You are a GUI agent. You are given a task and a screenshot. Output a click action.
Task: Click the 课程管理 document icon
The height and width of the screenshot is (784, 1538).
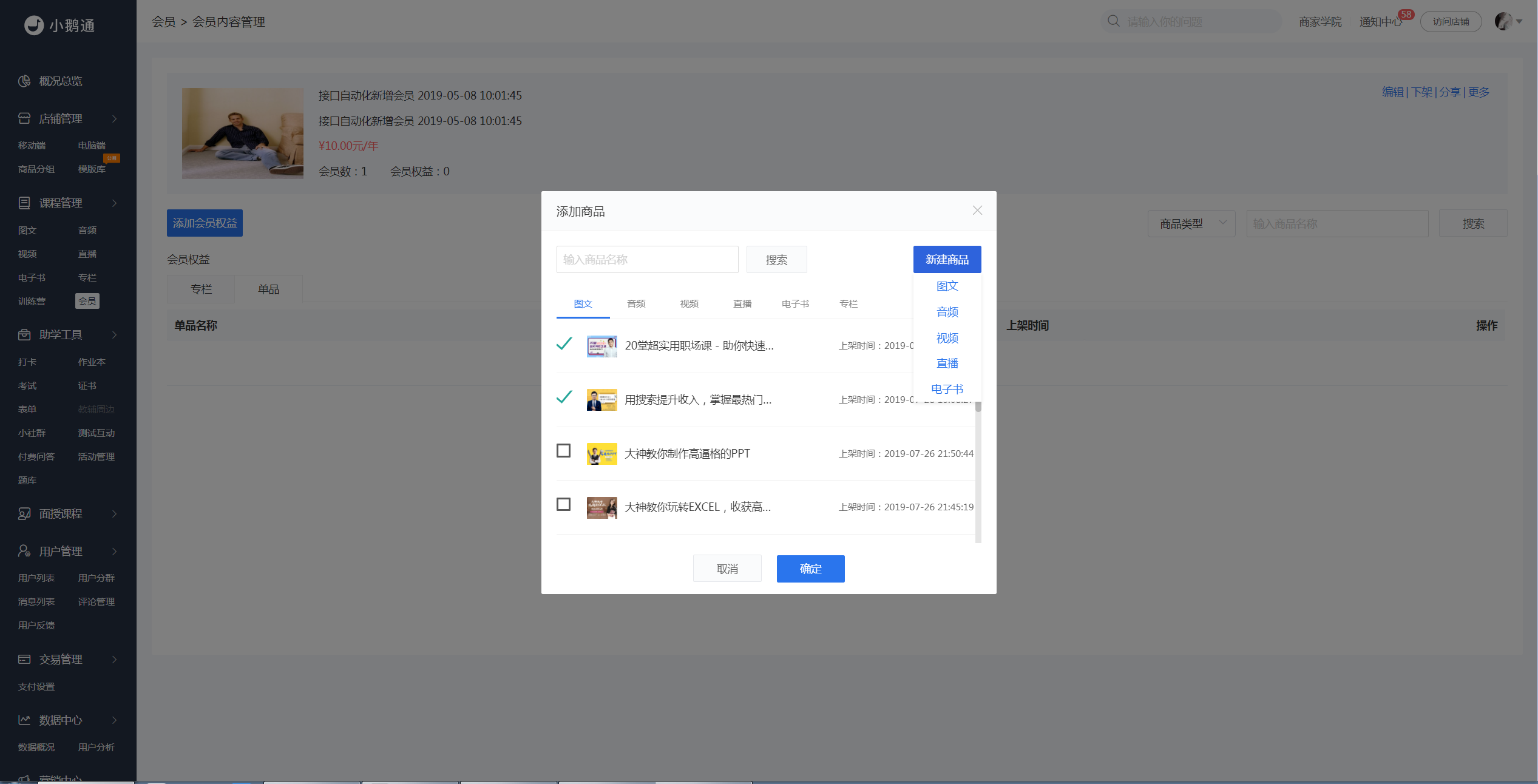click(24, 203)
